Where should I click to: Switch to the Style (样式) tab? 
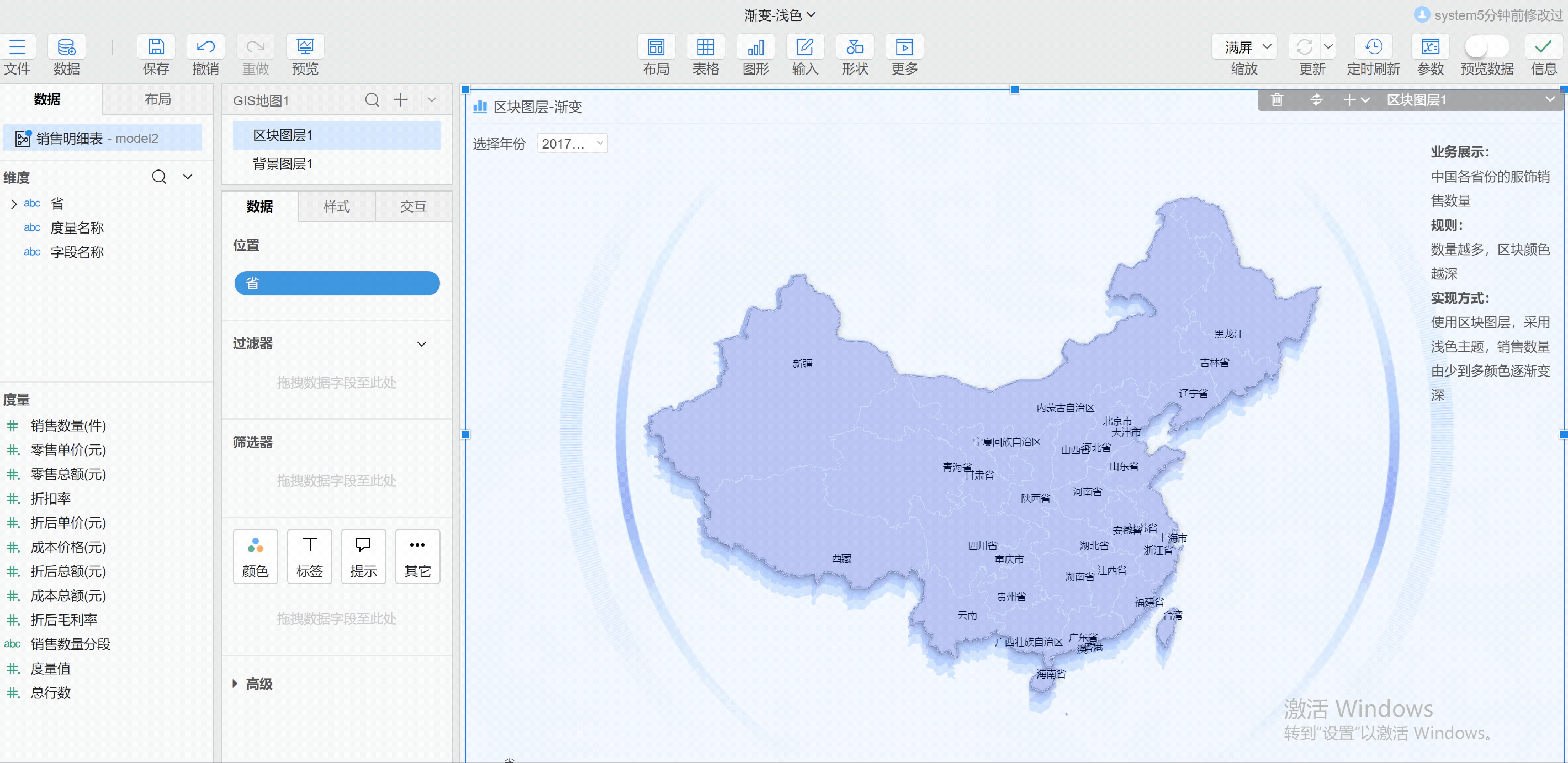point(336,207)
